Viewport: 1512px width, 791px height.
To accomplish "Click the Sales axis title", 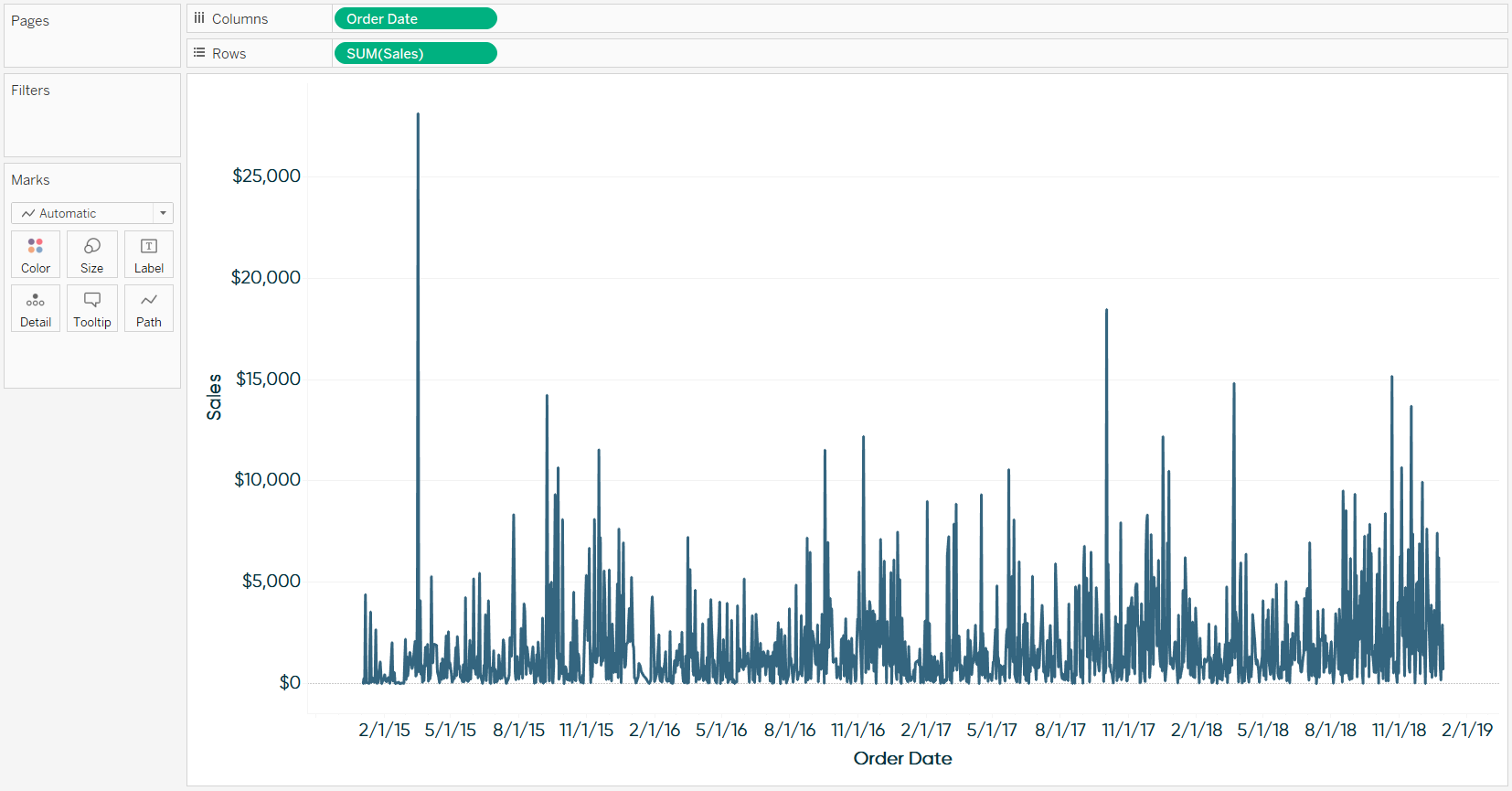I will 214,397.
